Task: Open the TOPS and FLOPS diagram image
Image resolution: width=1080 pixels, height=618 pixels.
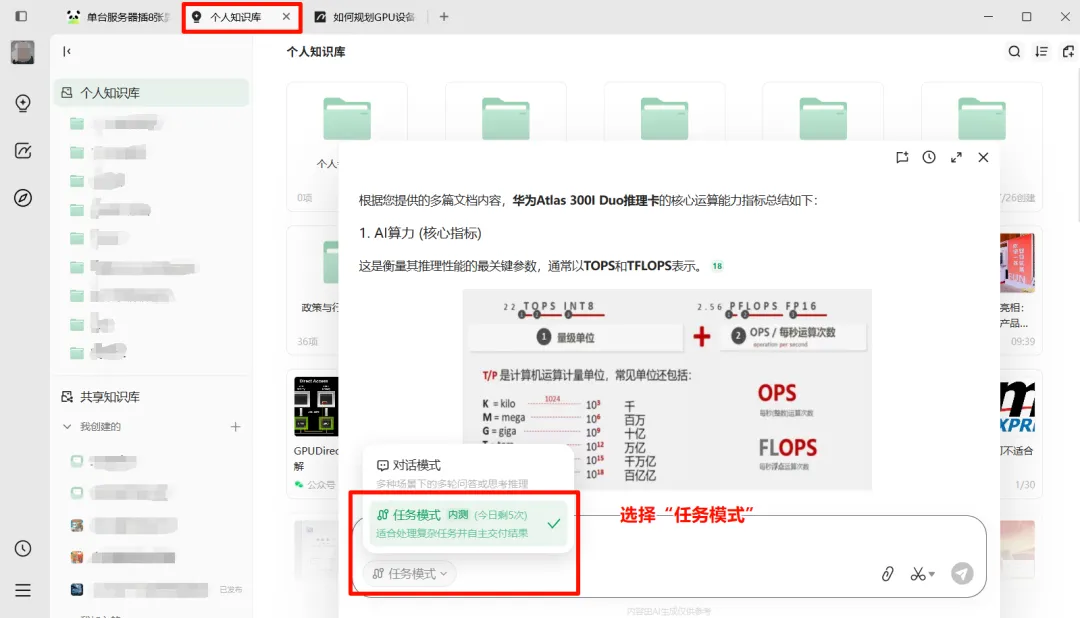Action: coord(667,389)
